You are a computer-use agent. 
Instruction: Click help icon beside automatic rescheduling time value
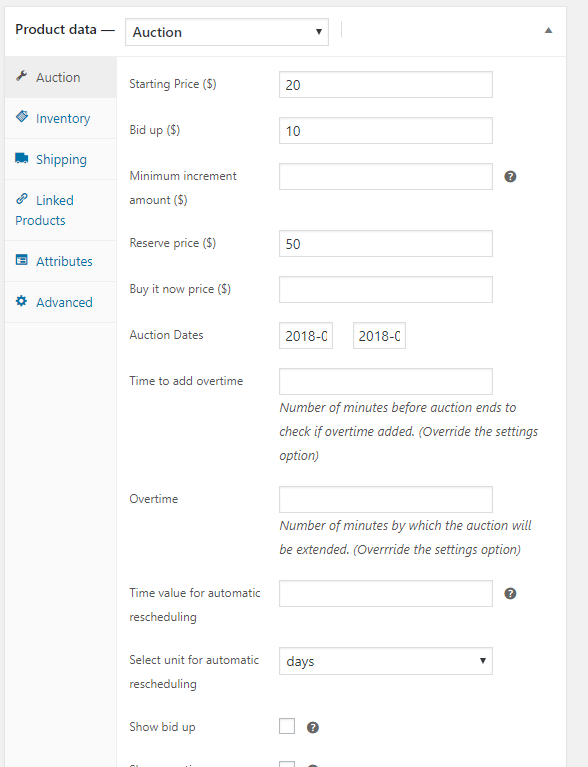pyautogui.click(x=510, y=593)
